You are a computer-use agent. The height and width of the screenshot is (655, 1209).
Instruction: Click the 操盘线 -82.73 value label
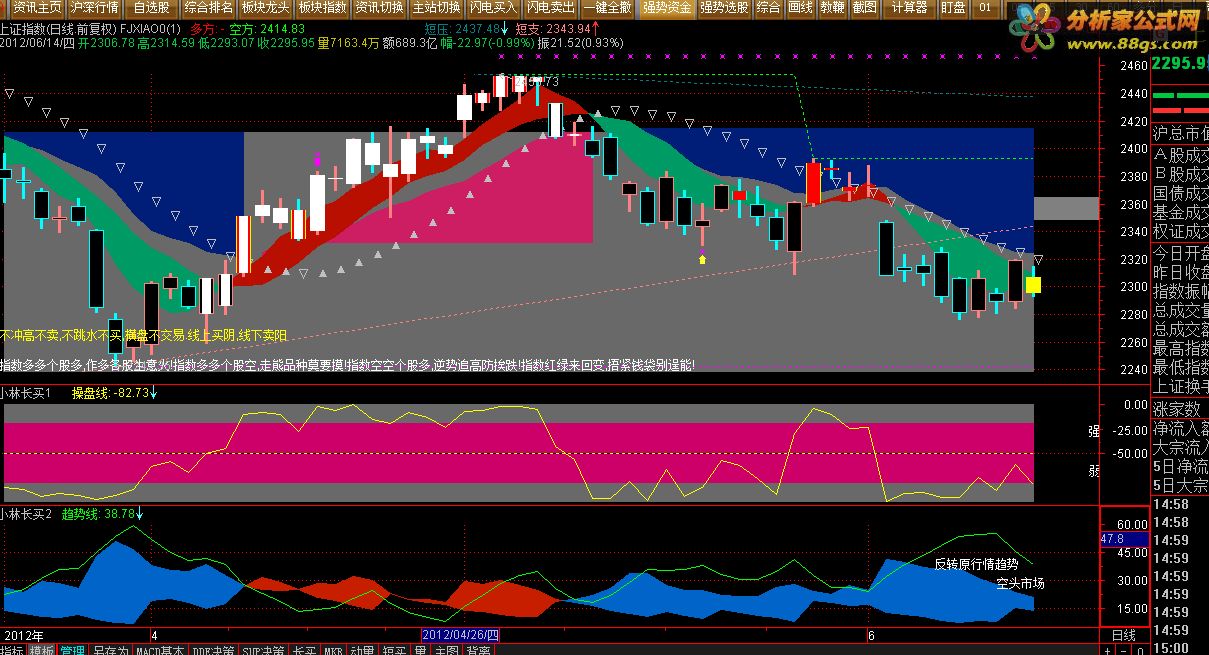coord(109,393)
